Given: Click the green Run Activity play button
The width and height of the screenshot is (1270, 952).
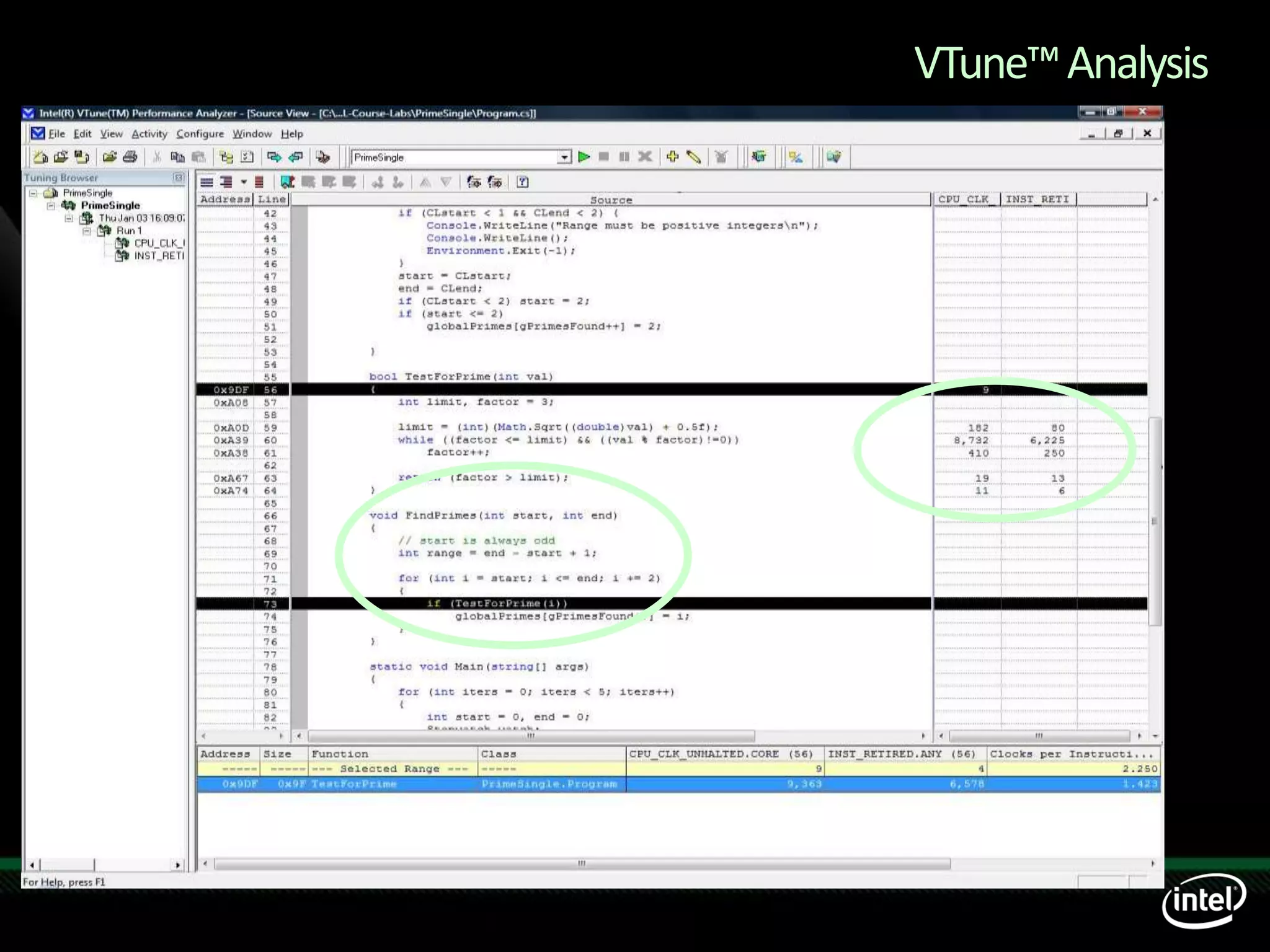Looking at the screenshot, I should coord(584,157).
